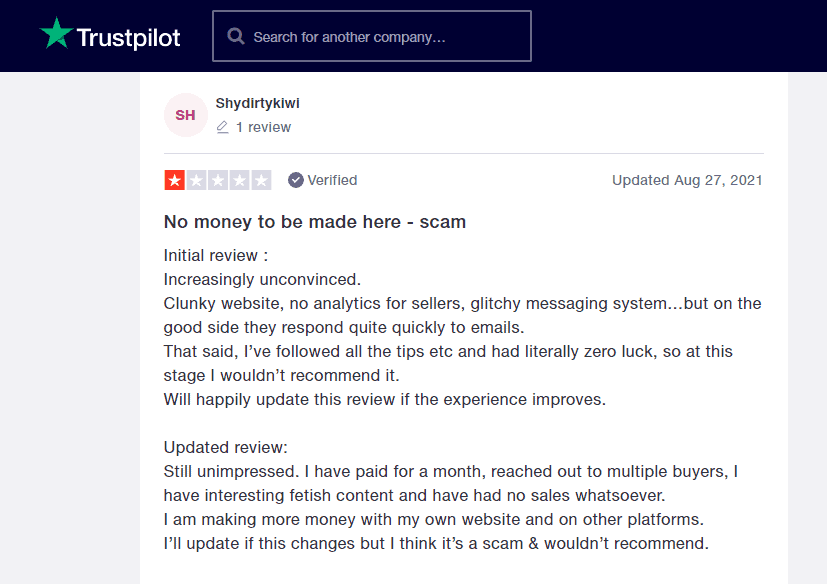Click the fifth grey rating star
This screenshot has width=827, height=584.
261,180
